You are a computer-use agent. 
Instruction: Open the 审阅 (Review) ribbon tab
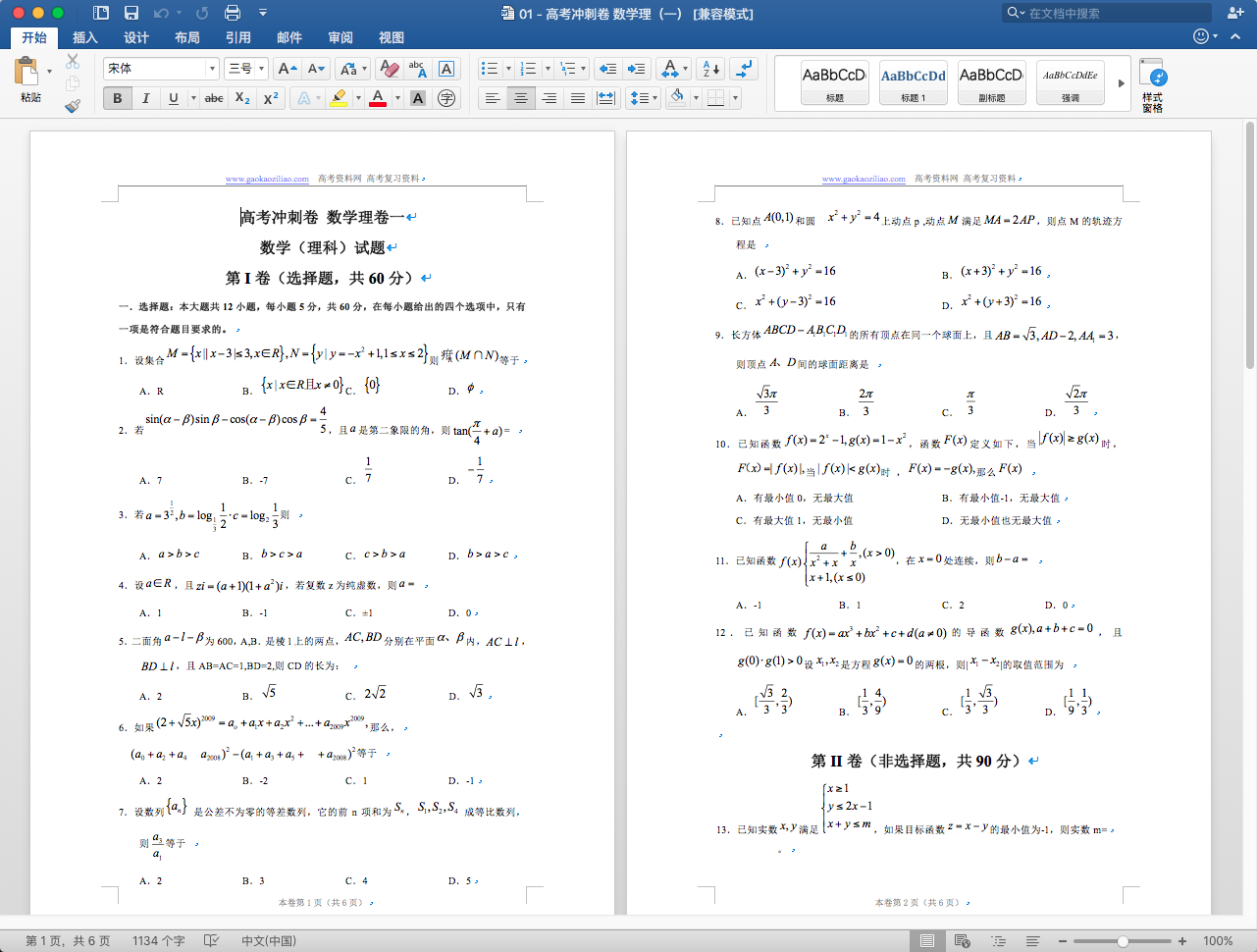(340, 37)
